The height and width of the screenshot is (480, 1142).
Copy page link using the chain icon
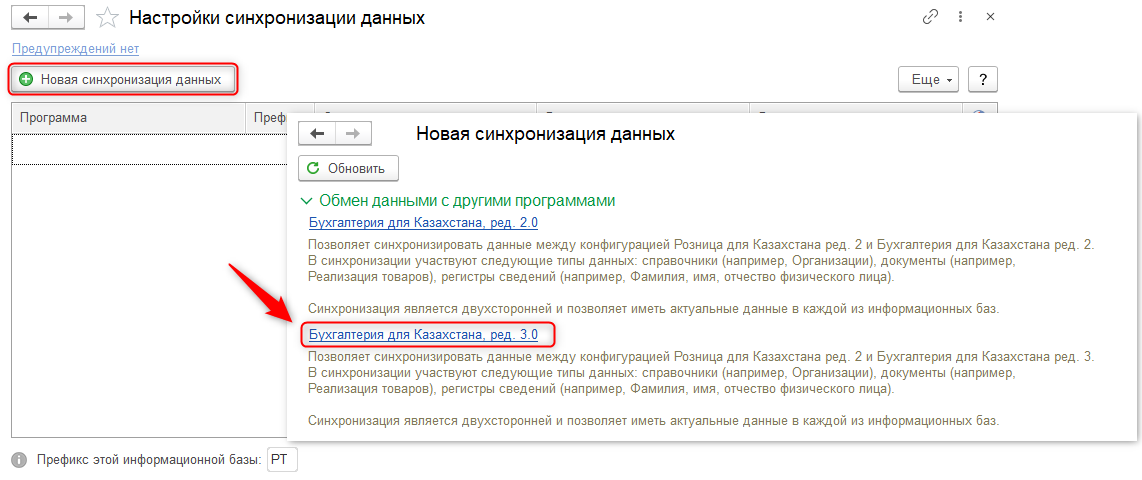[x=930, y=17]
